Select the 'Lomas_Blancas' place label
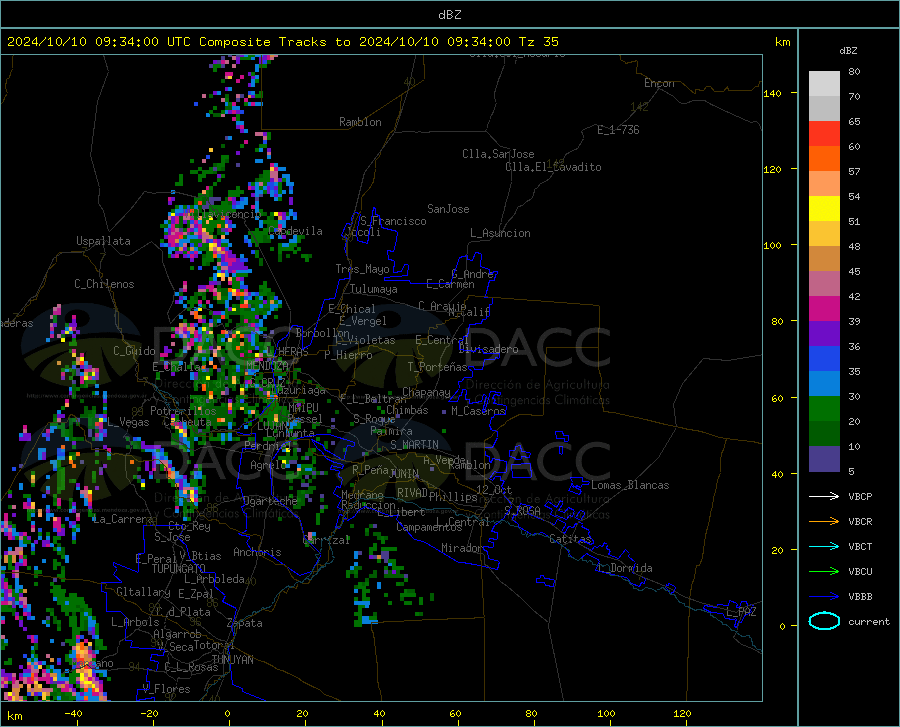The height and width of the screenshot is (727, 900). 630,485
